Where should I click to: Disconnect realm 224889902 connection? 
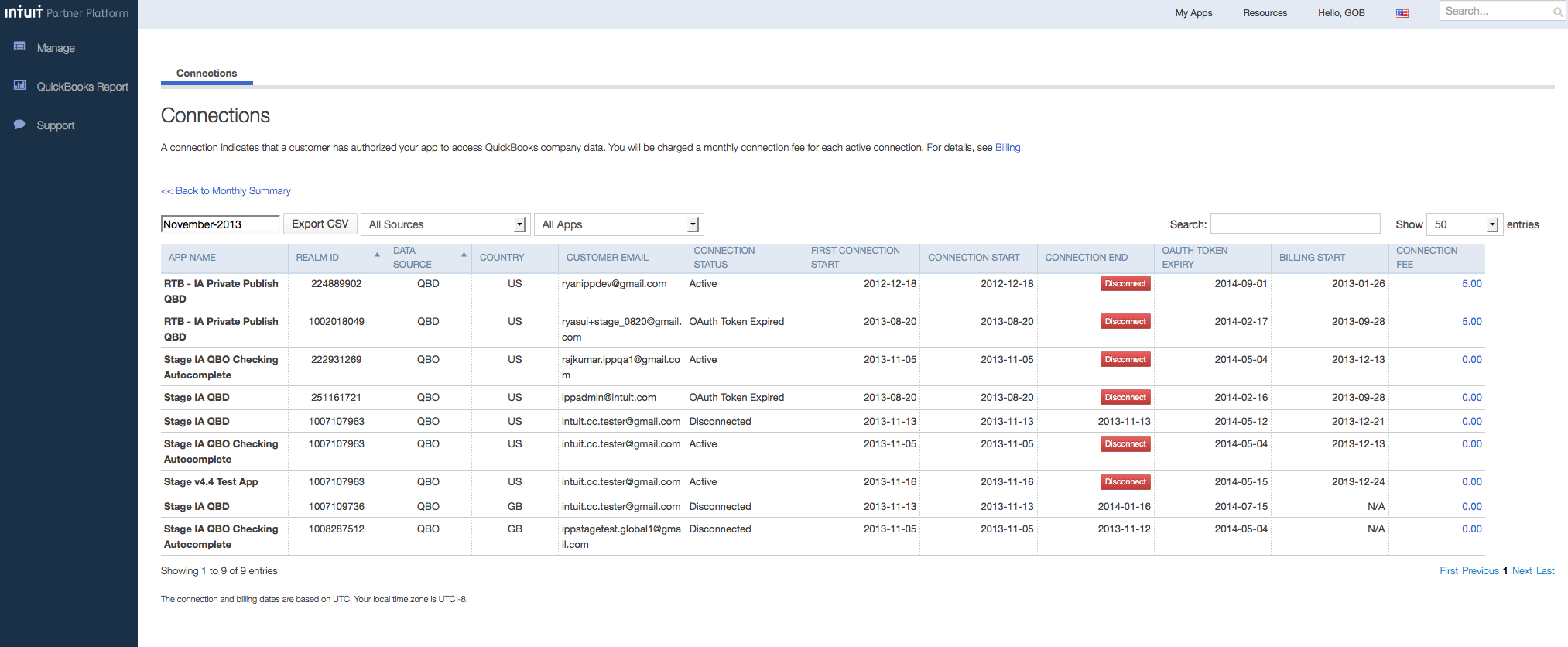[x=1125, y=284]
